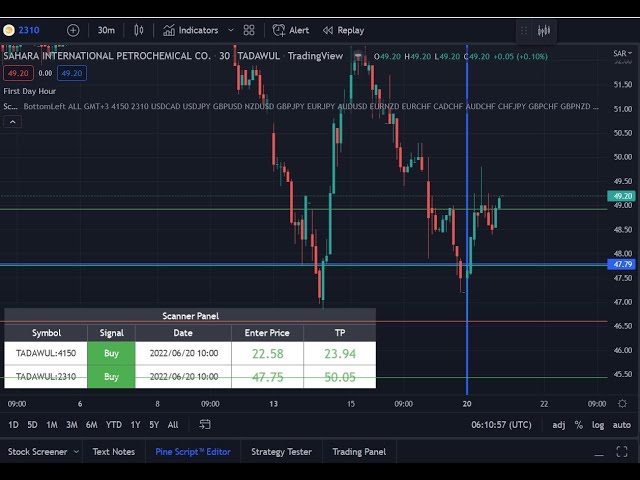The height and width of the screenshot is (480, 640).
Task: Click the bar chart icon in floating toolbar
Action: [x=544, y=31]
